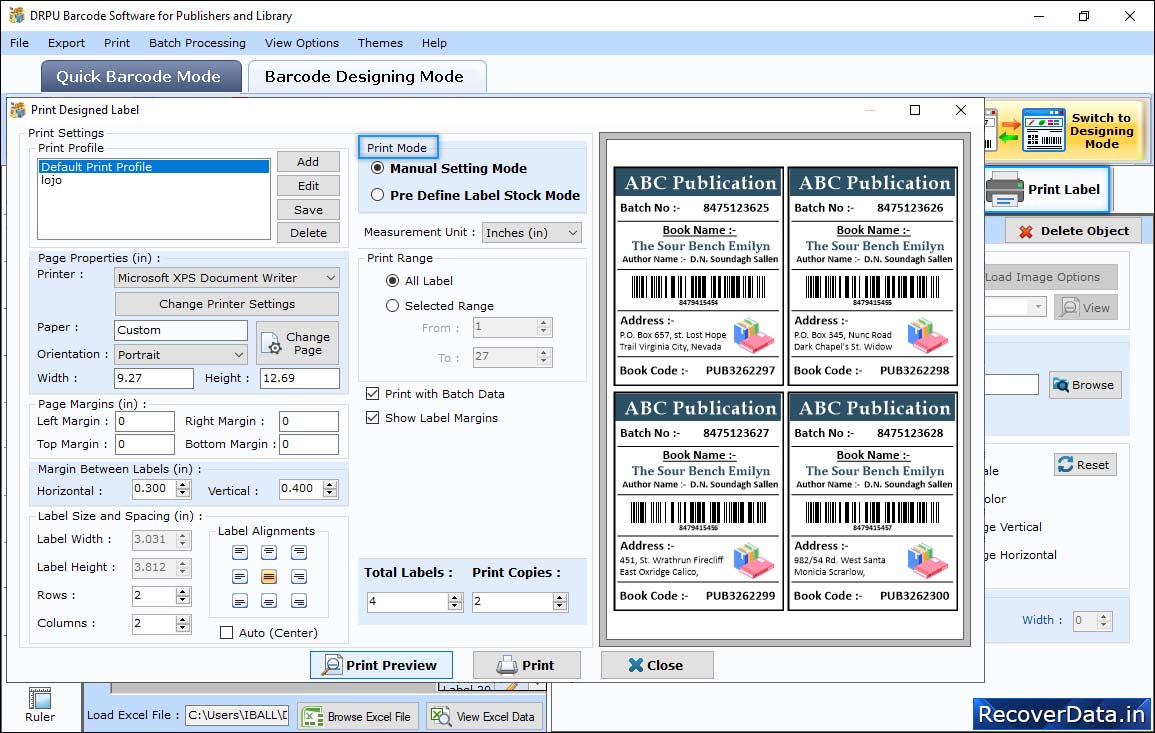Viewport: 1155px width, 733px height.
Task: Select Pre Define Label Stock Mode
Action: pos(378,195)
